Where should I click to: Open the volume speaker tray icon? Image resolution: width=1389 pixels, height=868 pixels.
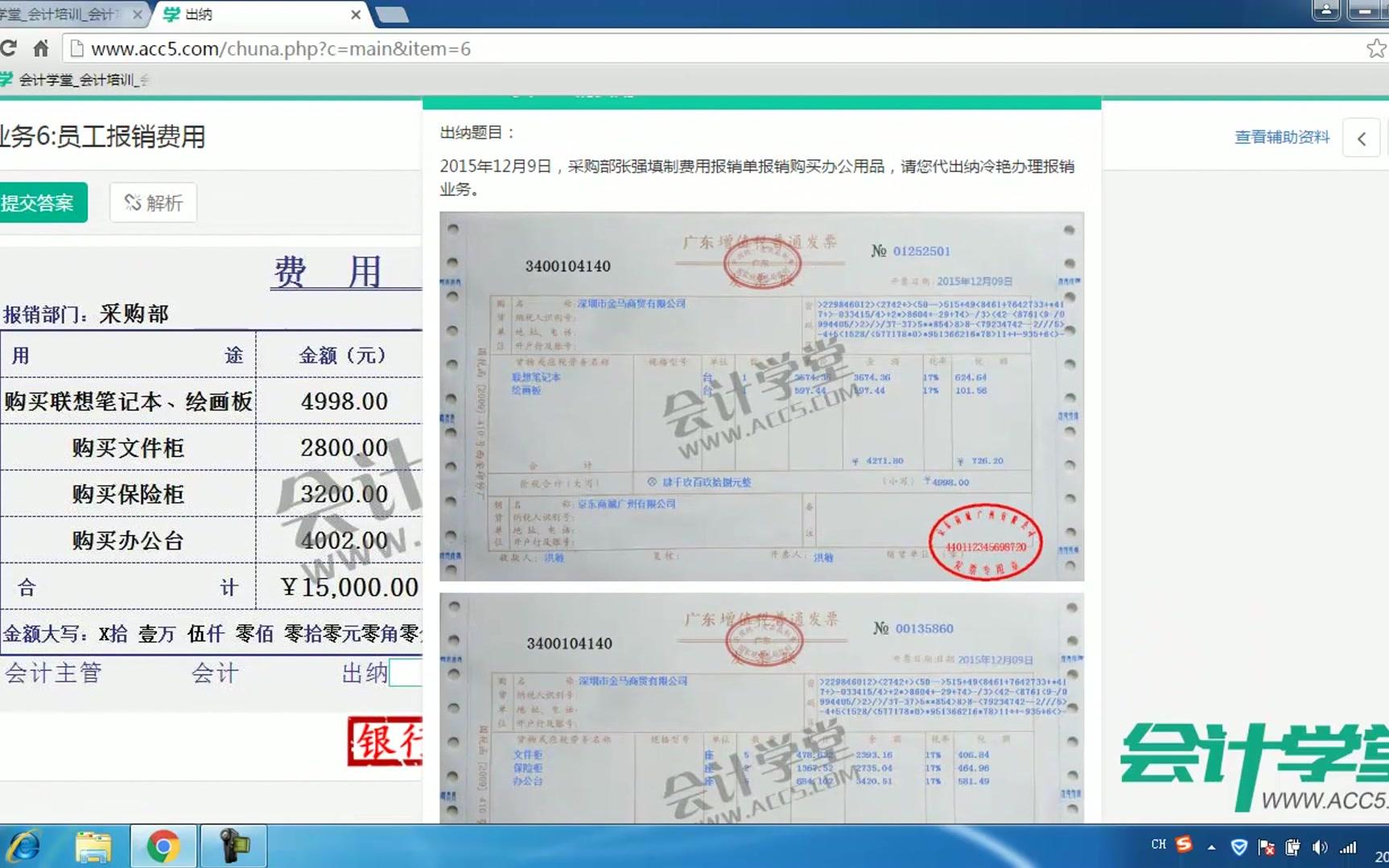(1320, 847)
